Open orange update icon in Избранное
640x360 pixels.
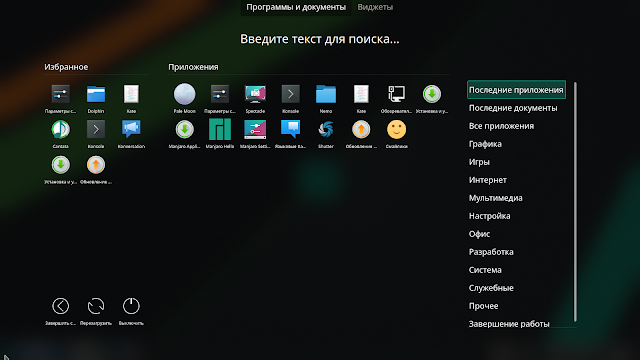click(96, 165)
